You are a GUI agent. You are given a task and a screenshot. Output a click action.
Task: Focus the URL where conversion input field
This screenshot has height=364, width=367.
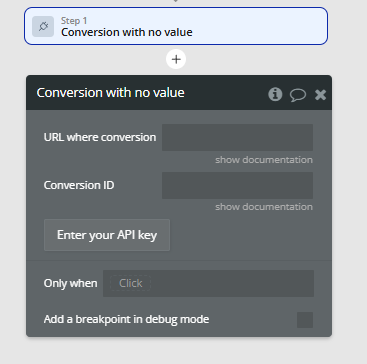tap(237, 137)
